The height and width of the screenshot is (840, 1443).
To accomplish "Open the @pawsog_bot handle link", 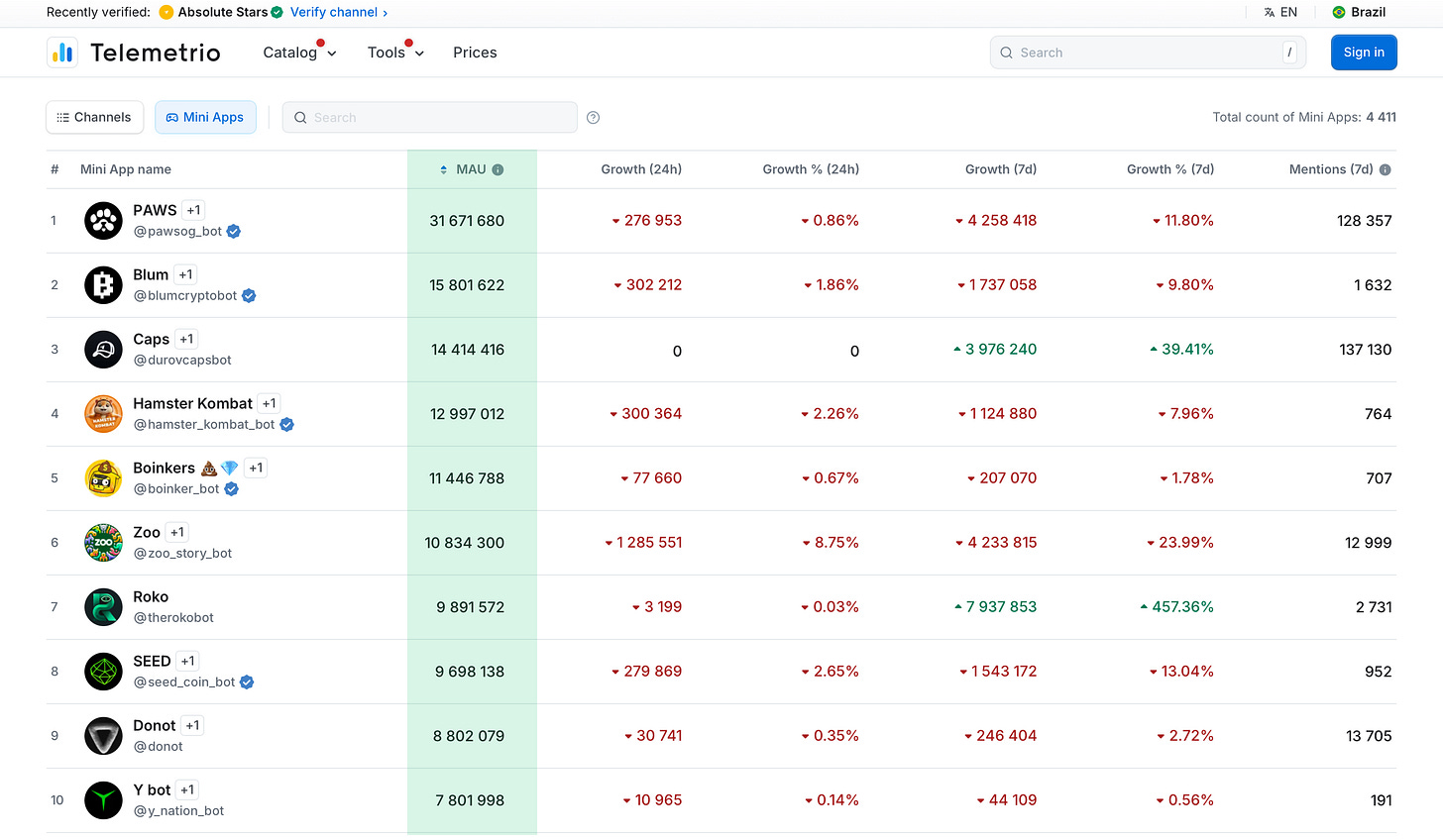I will (x=177, y=232).
